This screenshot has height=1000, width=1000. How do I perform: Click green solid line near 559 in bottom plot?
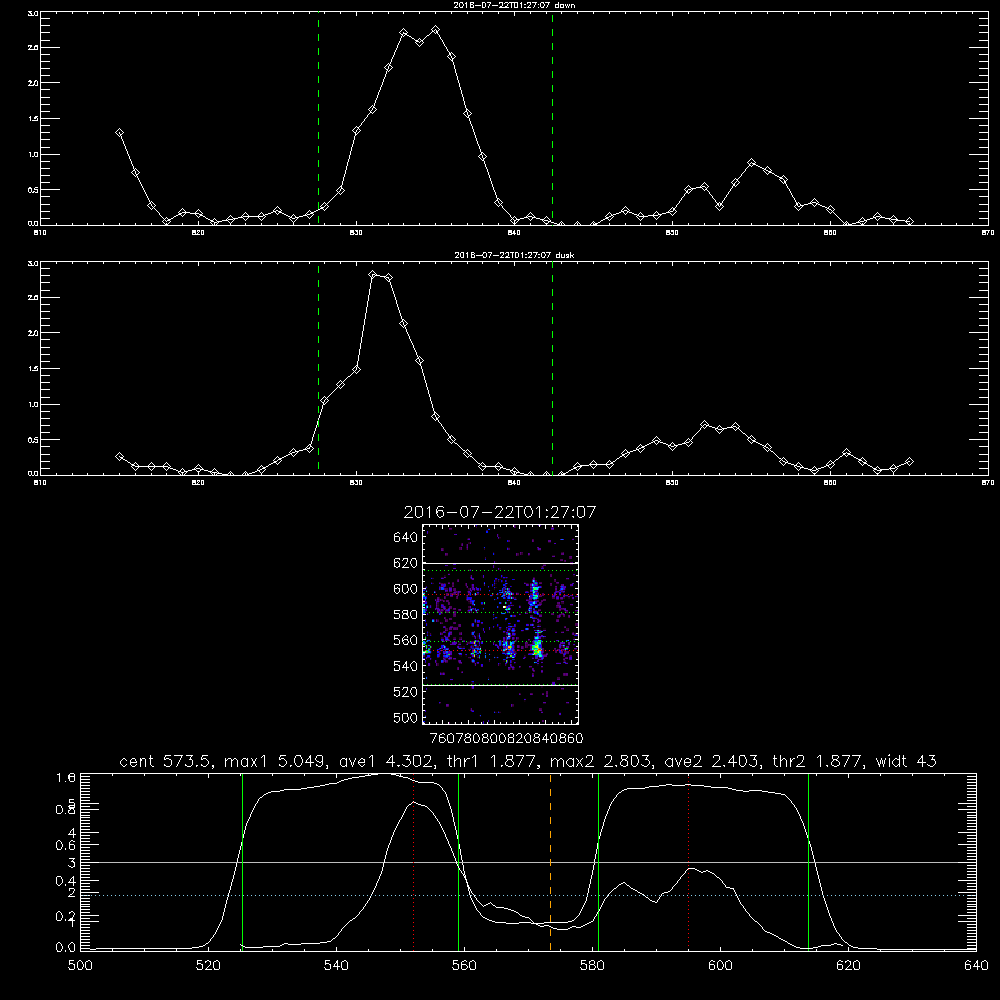(459, 861)
